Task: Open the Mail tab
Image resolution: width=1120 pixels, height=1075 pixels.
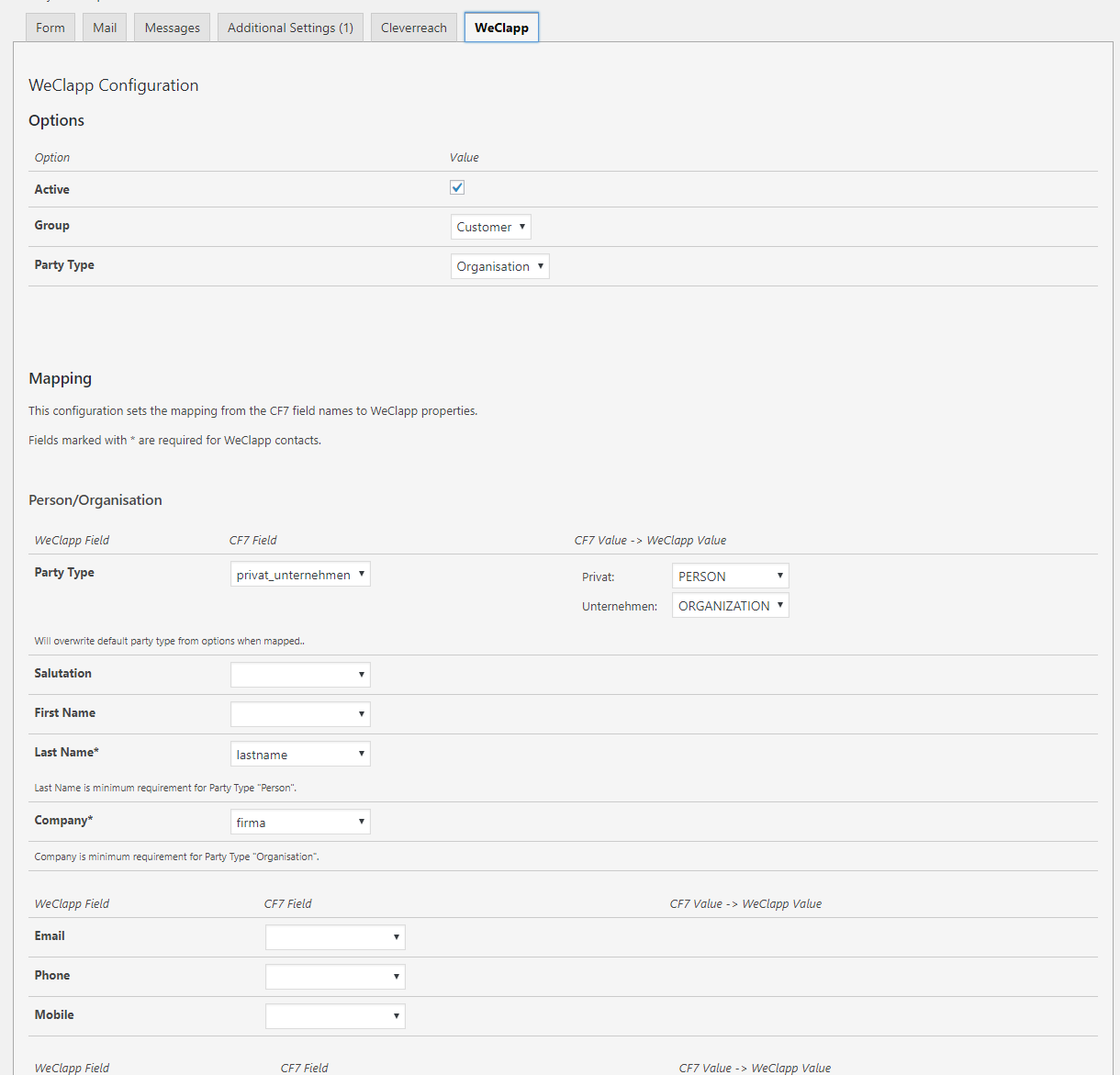Action: click(x=105, y=28)
